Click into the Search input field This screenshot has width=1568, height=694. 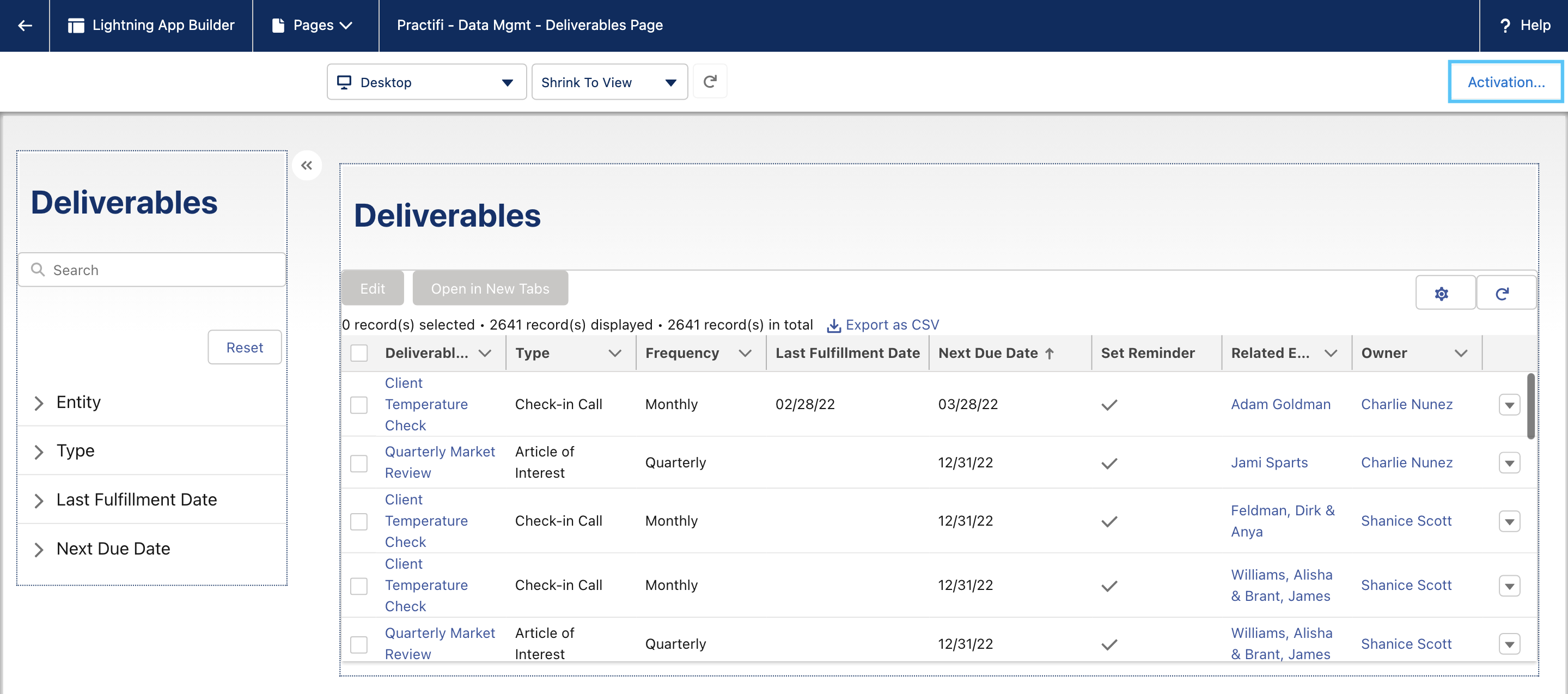click(x=152, y=270)
